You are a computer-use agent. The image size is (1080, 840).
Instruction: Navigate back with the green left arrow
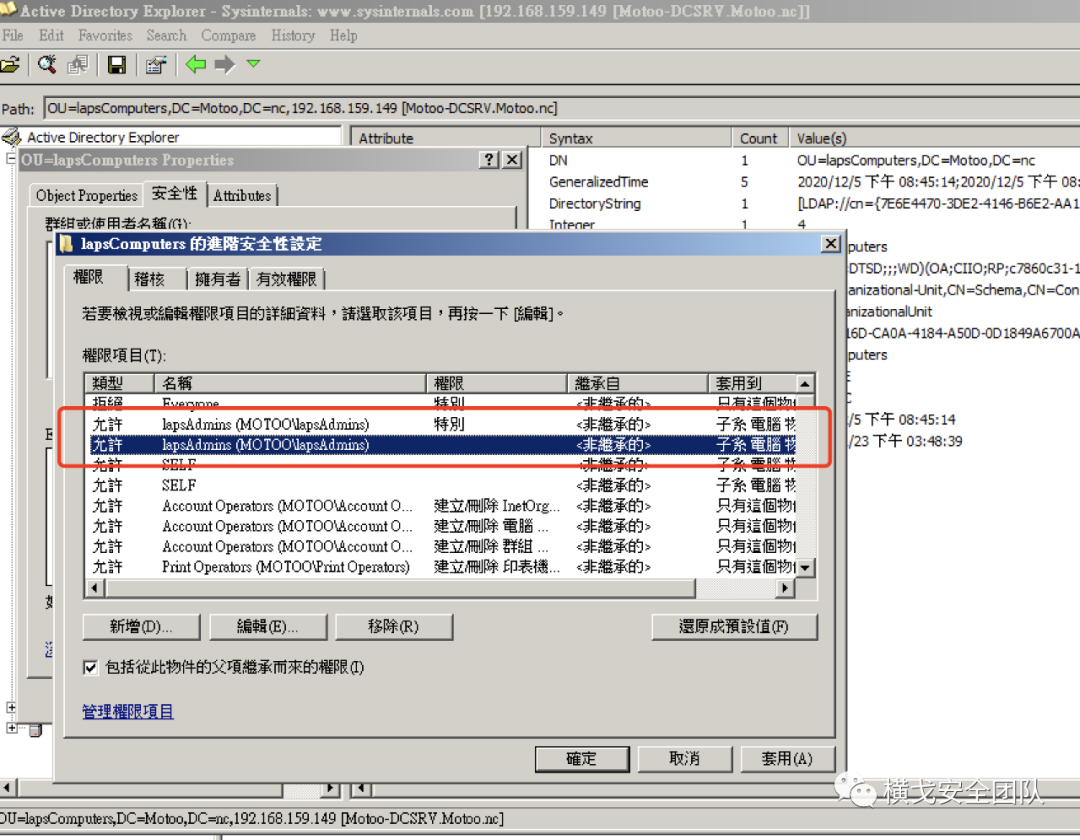[x=195, y=64]
